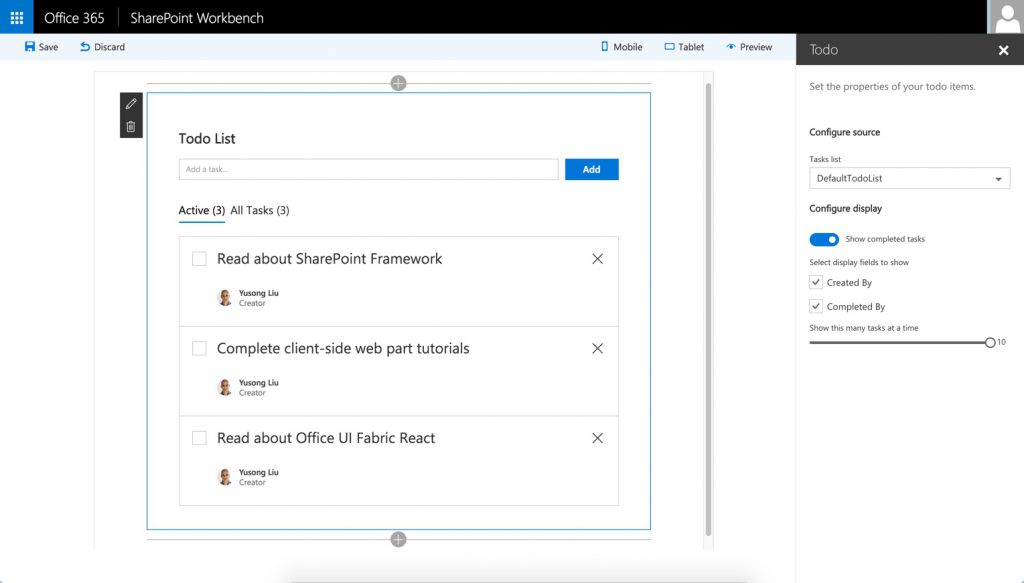Add a web part above using plus icon

click(x=398, y=83)
